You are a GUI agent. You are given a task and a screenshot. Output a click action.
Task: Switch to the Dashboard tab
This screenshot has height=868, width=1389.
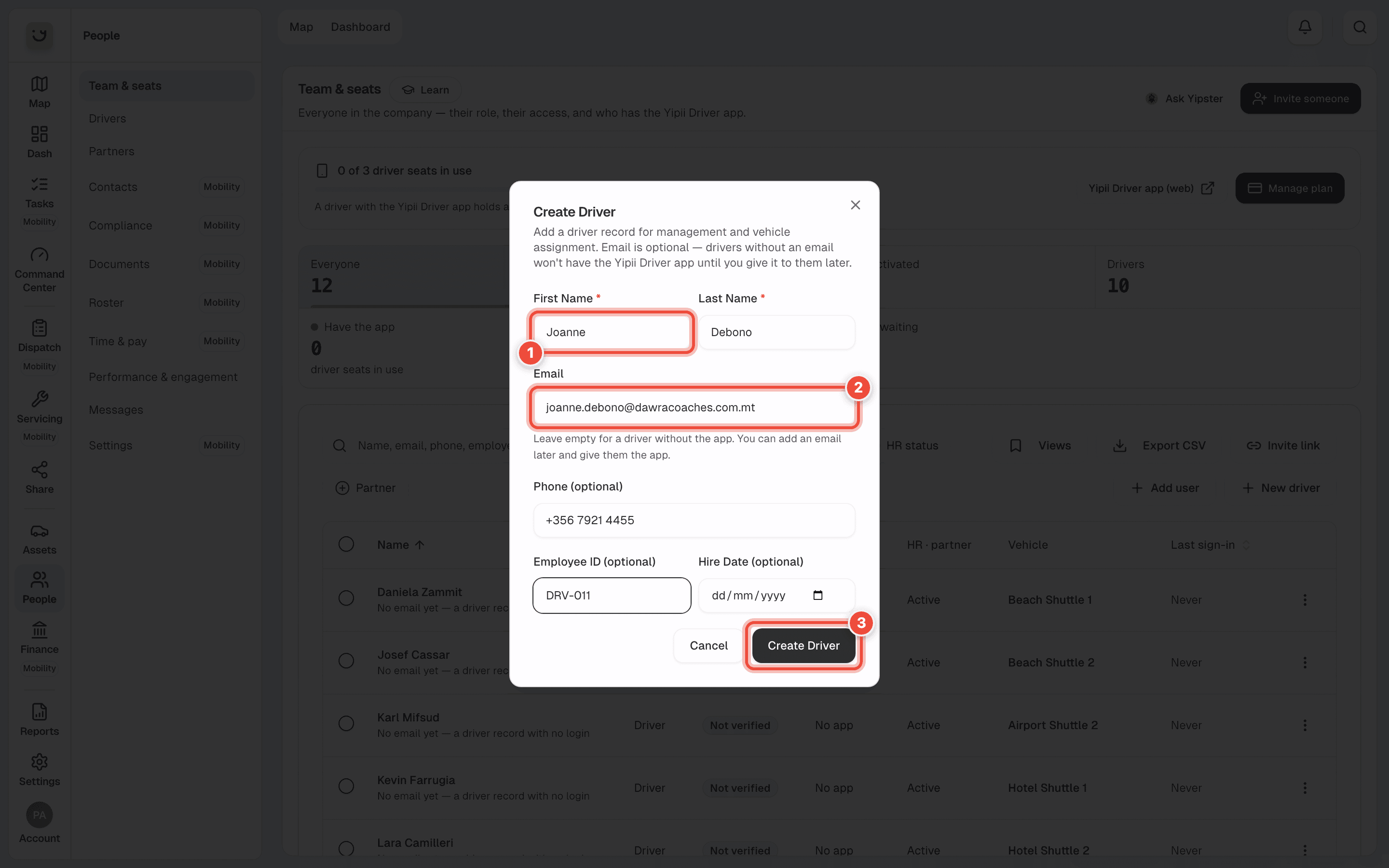(360, 27)
